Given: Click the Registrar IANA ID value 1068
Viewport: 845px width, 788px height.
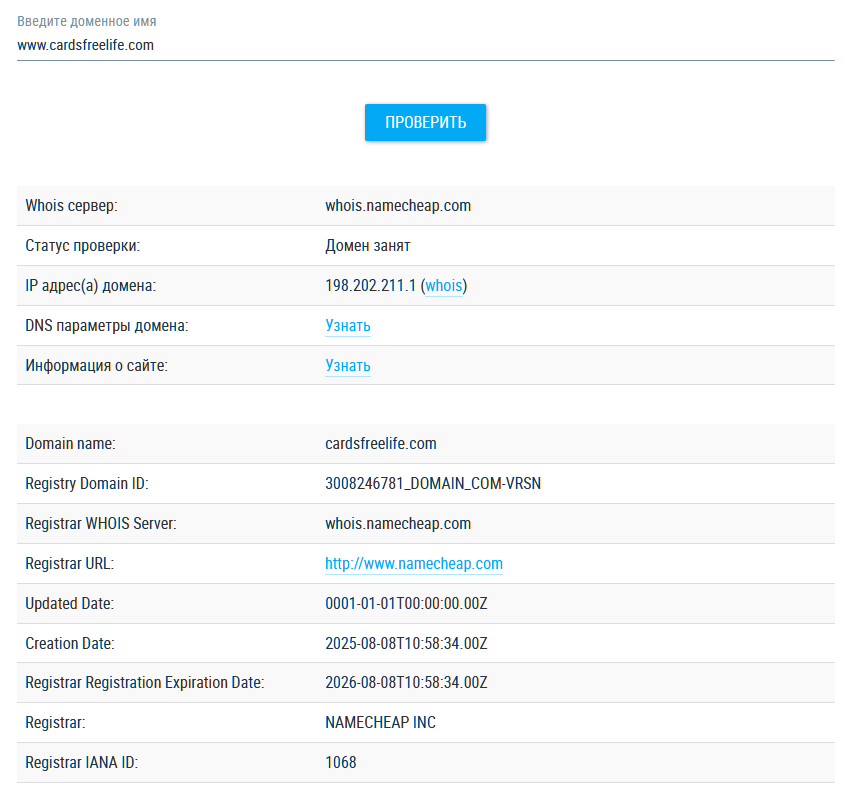Looking at the screenshot, I should click(x=340, y=763).
